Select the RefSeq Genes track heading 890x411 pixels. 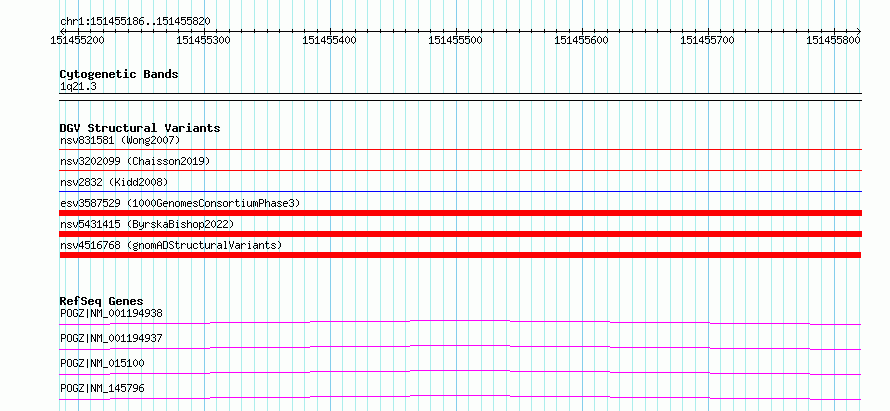[102, 301]
